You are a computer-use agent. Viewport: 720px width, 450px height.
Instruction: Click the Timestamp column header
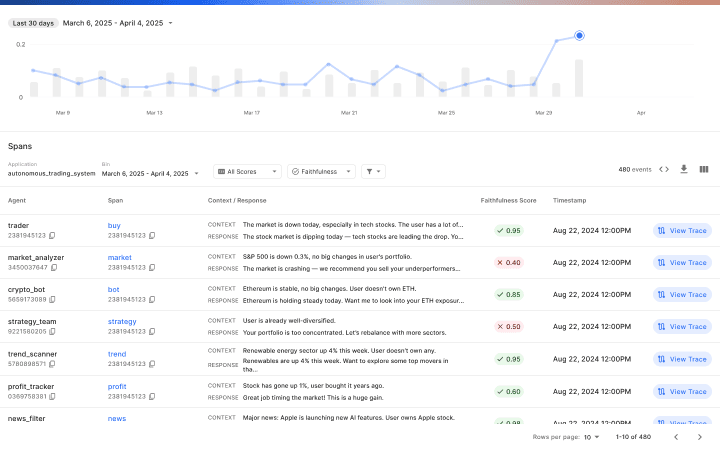(569, 201)
